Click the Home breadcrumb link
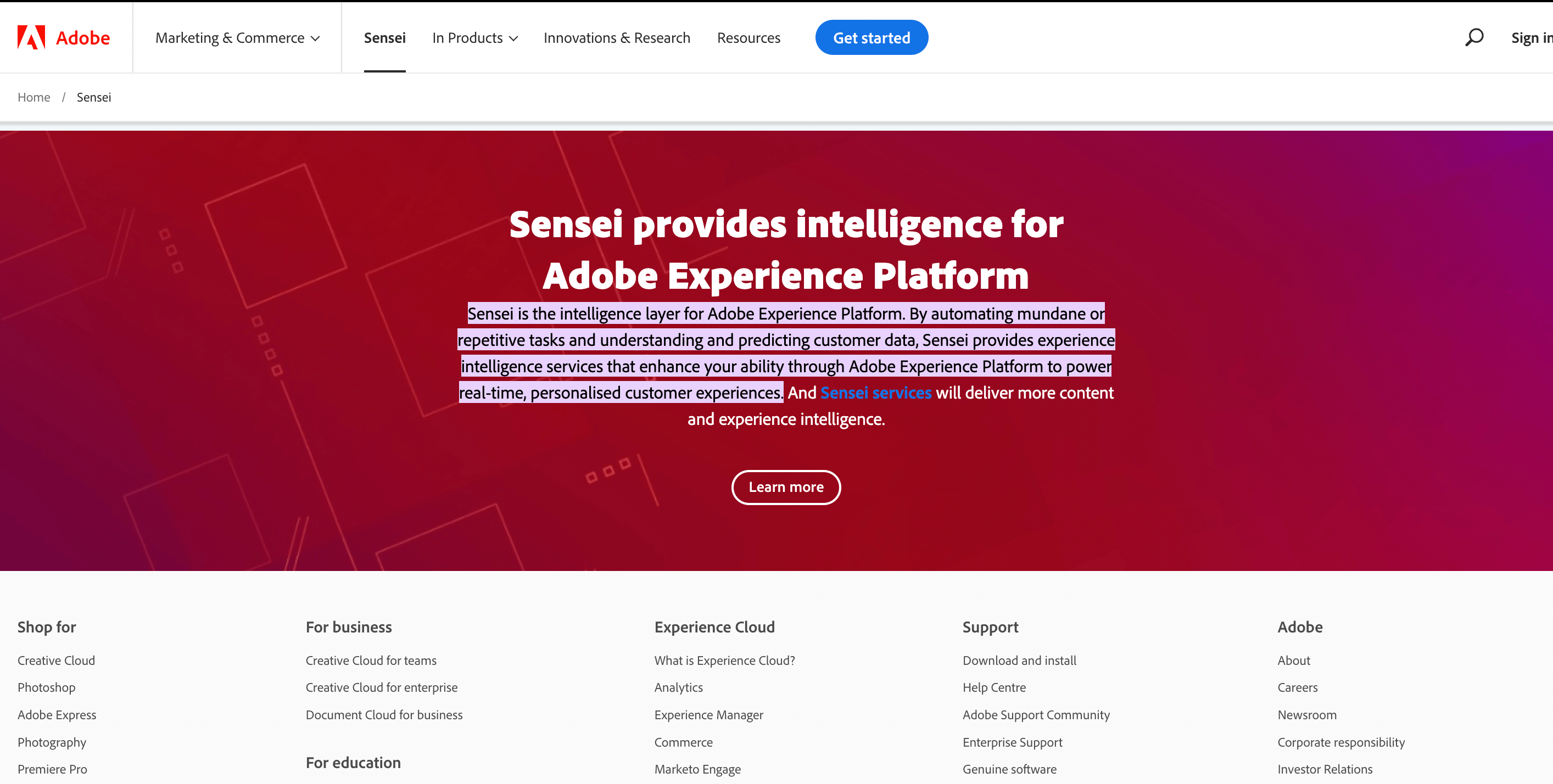1553x784 pixels. tap(33, 97)
